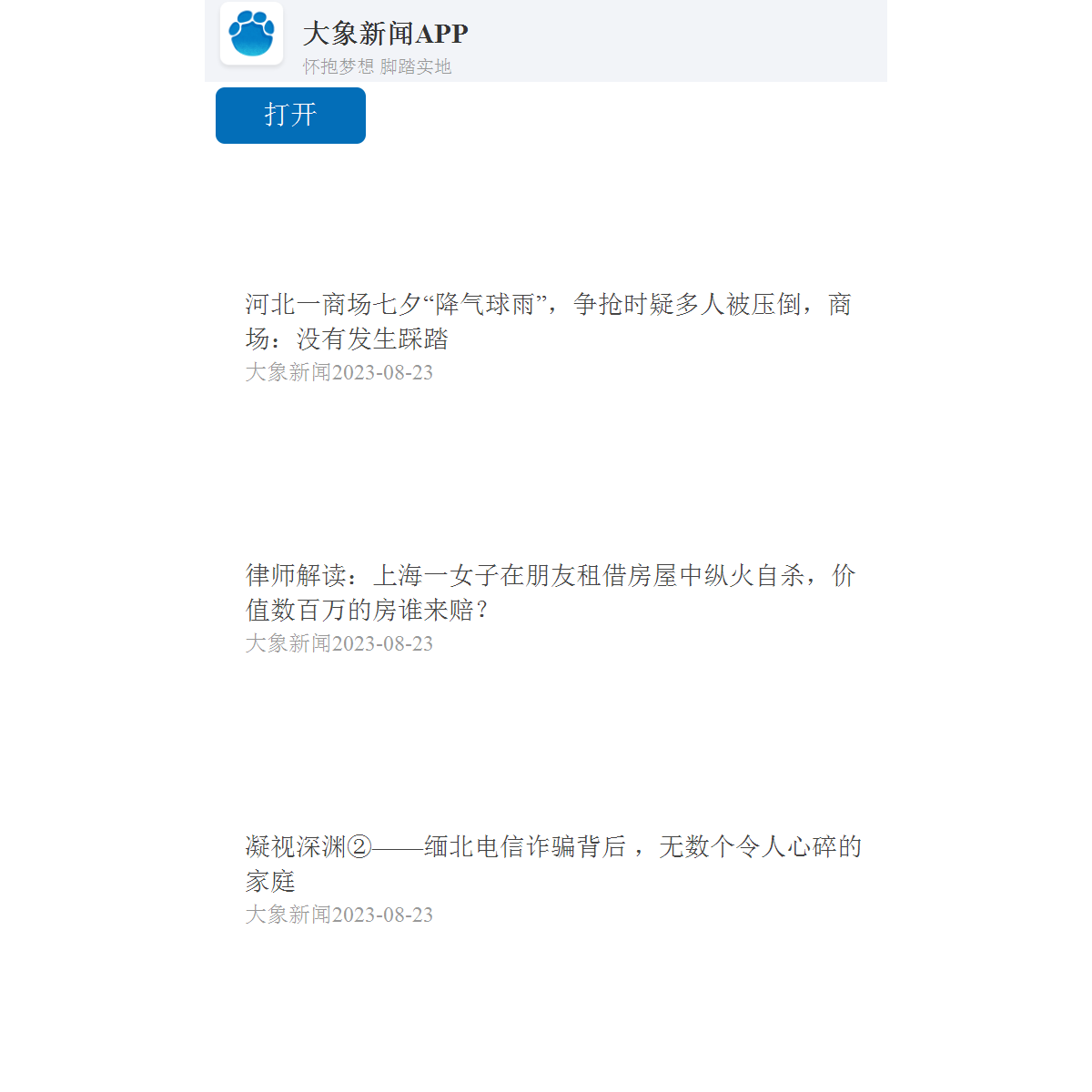Click date 2023-08-23 under the 凝视深渊 story
The image size is (1092, 1092).
click(x=382, y=915)
